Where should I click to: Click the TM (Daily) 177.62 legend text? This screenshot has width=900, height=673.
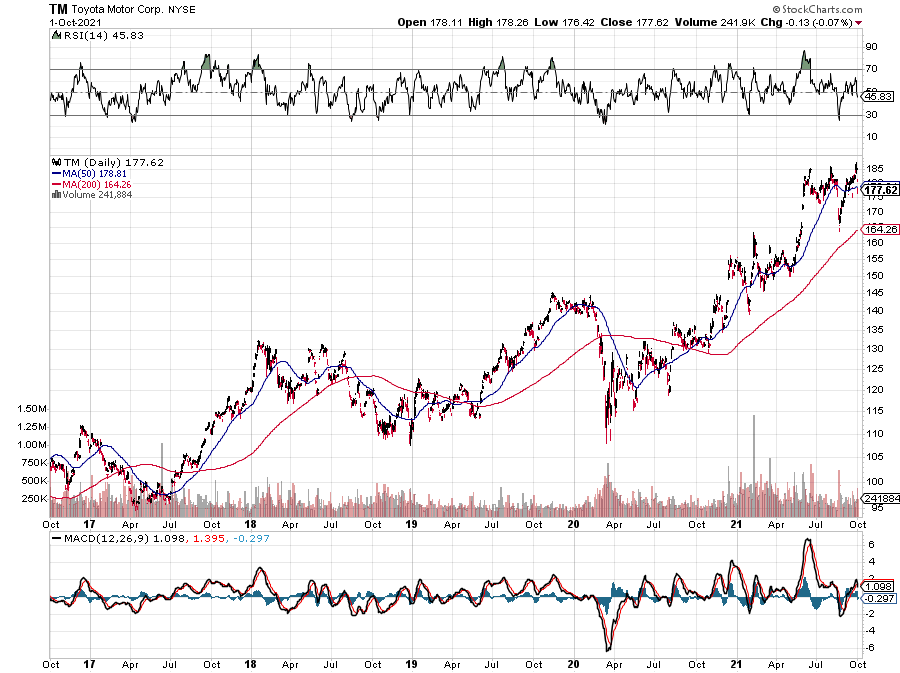(x=114, y=162)
